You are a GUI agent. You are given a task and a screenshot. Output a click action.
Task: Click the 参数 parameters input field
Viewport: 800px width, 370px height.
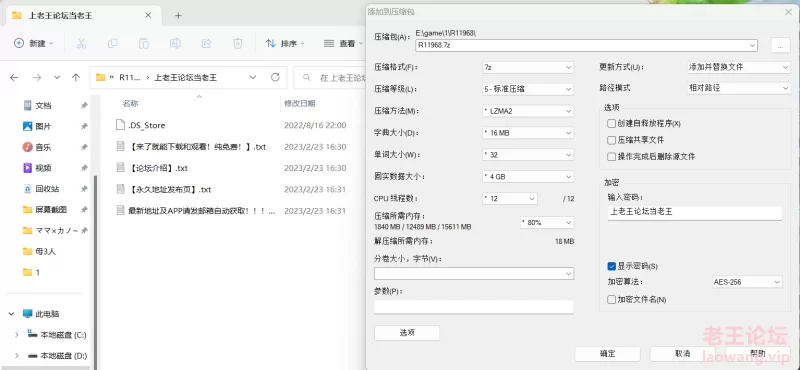click(473, 307)
